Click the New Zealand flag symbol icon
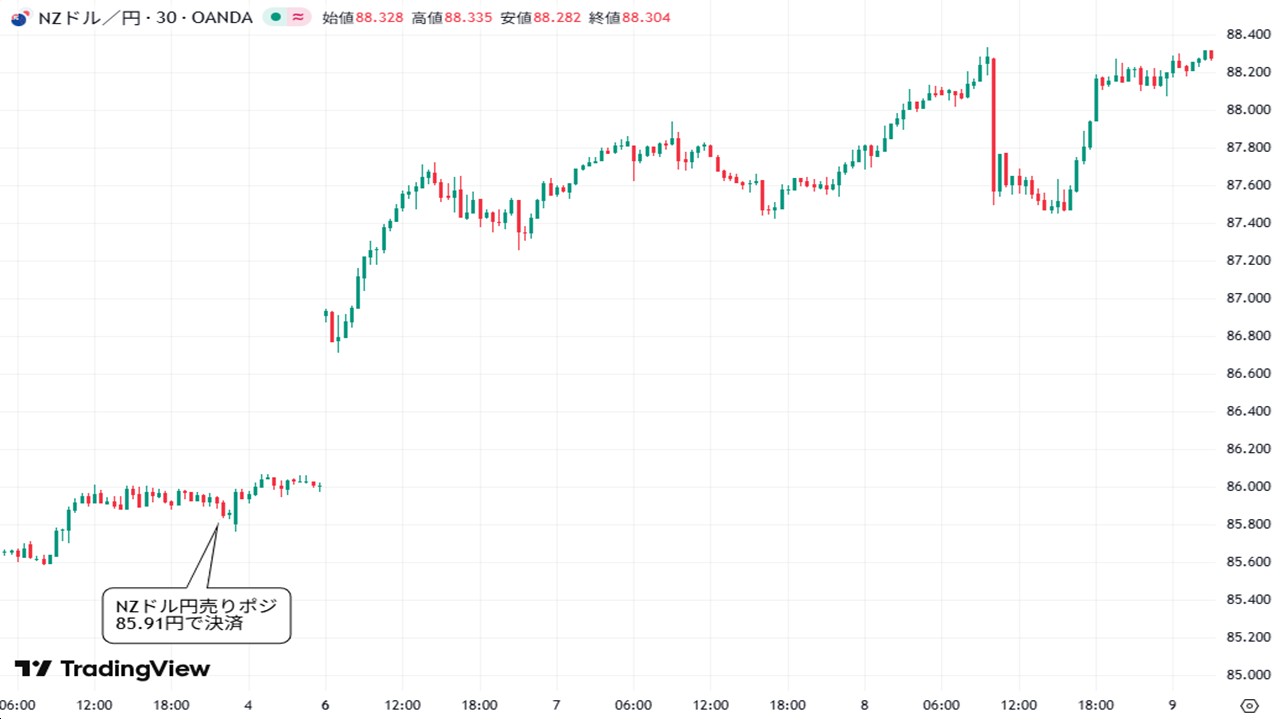The width and height of the screenshot is (1280, 720). (19, 17)
